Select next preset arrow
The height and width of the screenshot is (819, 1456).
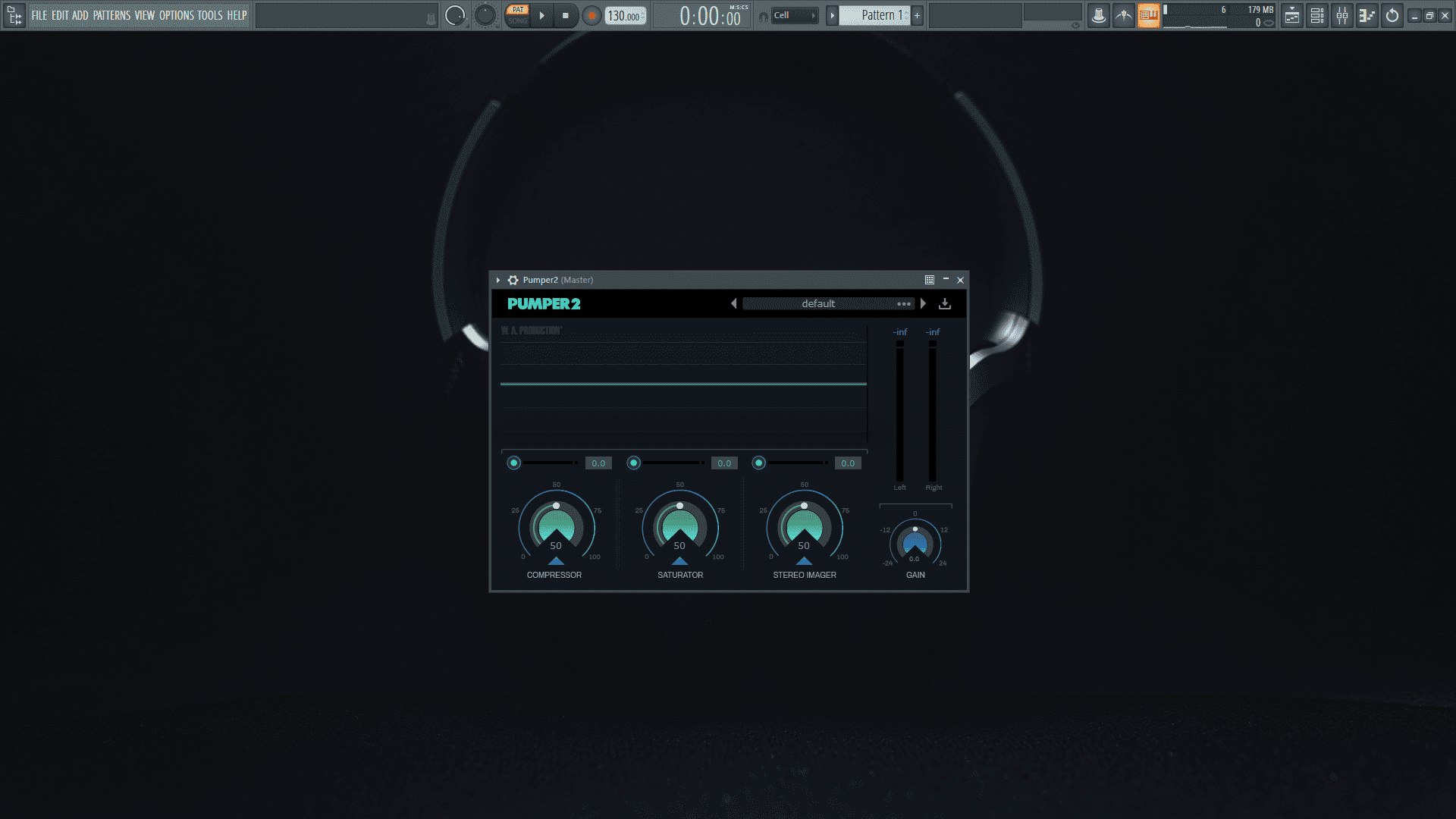(x=923, y=303)
